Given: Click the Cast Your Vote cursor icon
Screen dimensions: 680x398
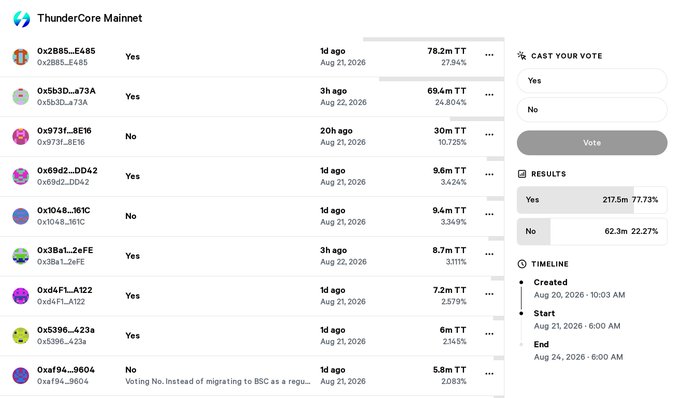Looking at the screenshot, I should point(522,55).
